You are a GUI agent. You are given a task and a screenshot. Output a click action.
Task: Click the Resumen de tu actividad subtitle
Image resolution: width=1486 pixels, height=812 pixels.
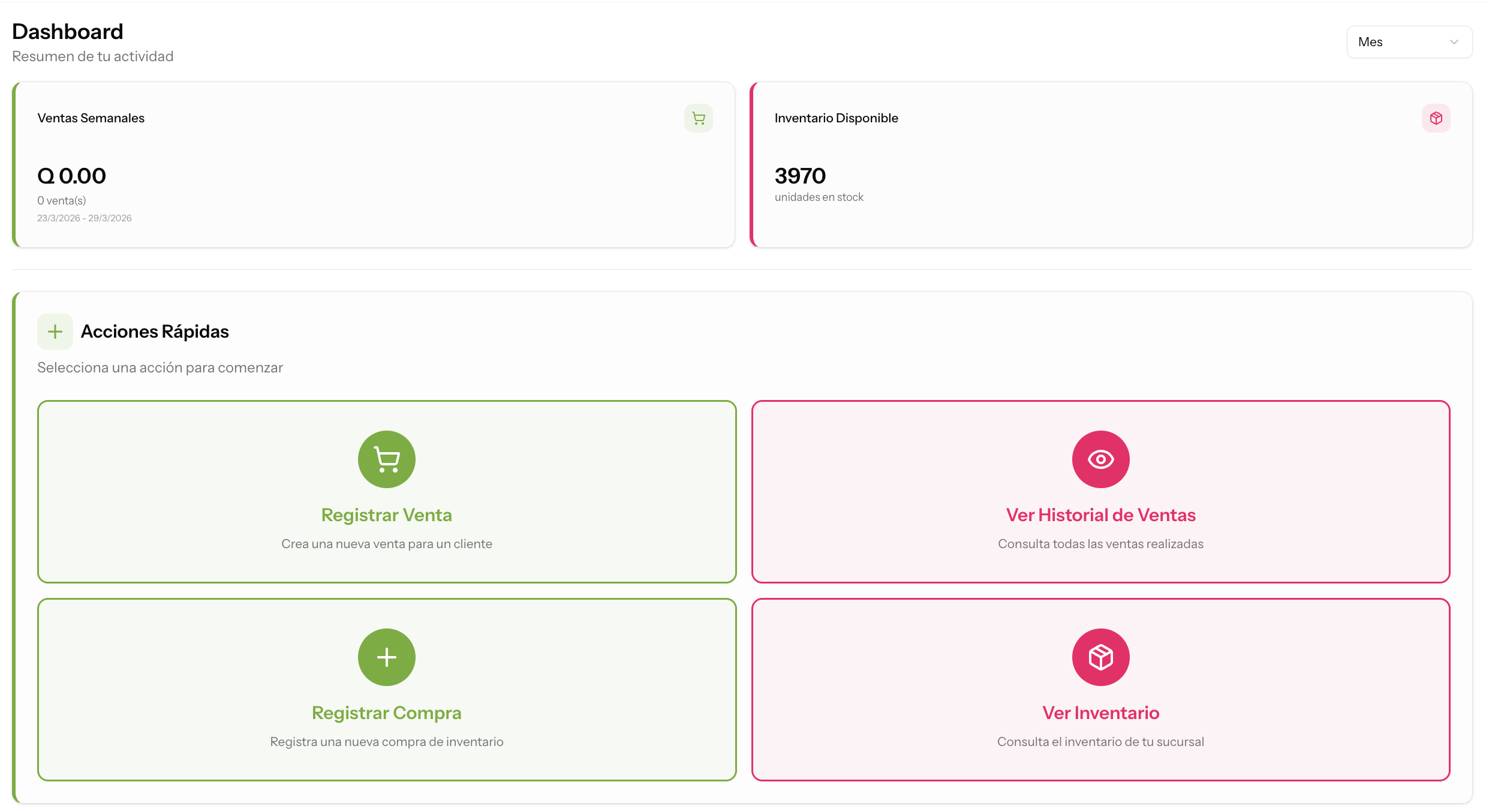(93, 56)
